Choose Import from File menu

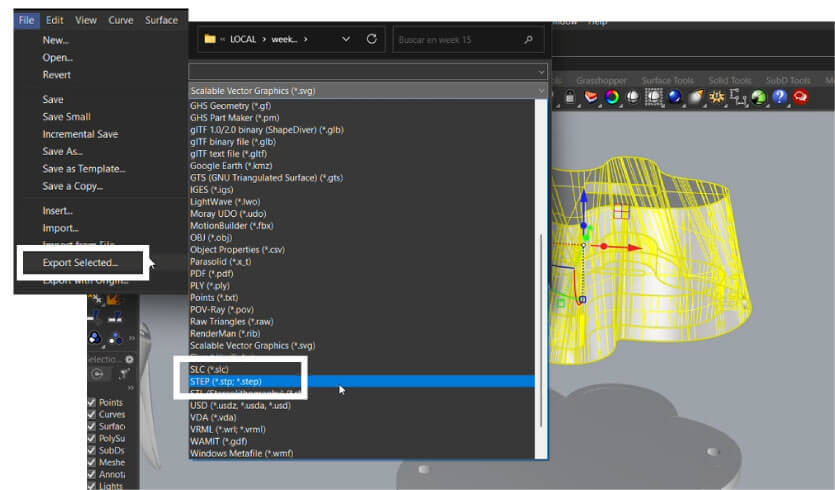[x=60, y=228]
